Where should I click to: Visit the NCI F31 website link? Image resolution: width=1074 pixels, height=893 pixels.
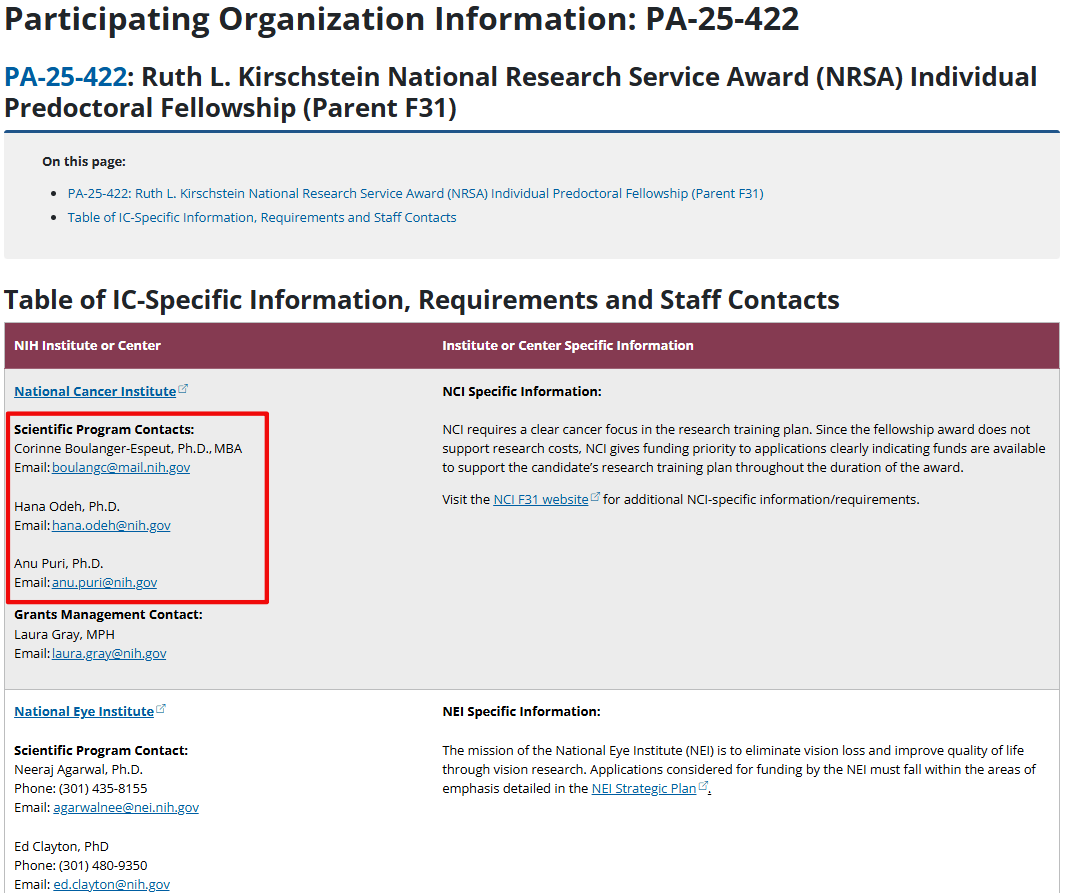point(540,499)
